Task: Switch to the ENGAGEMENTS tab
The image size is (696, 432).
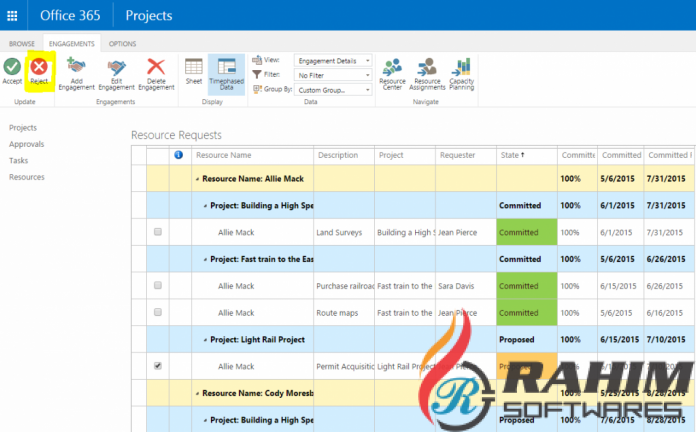Action: (x=72, y=44)
